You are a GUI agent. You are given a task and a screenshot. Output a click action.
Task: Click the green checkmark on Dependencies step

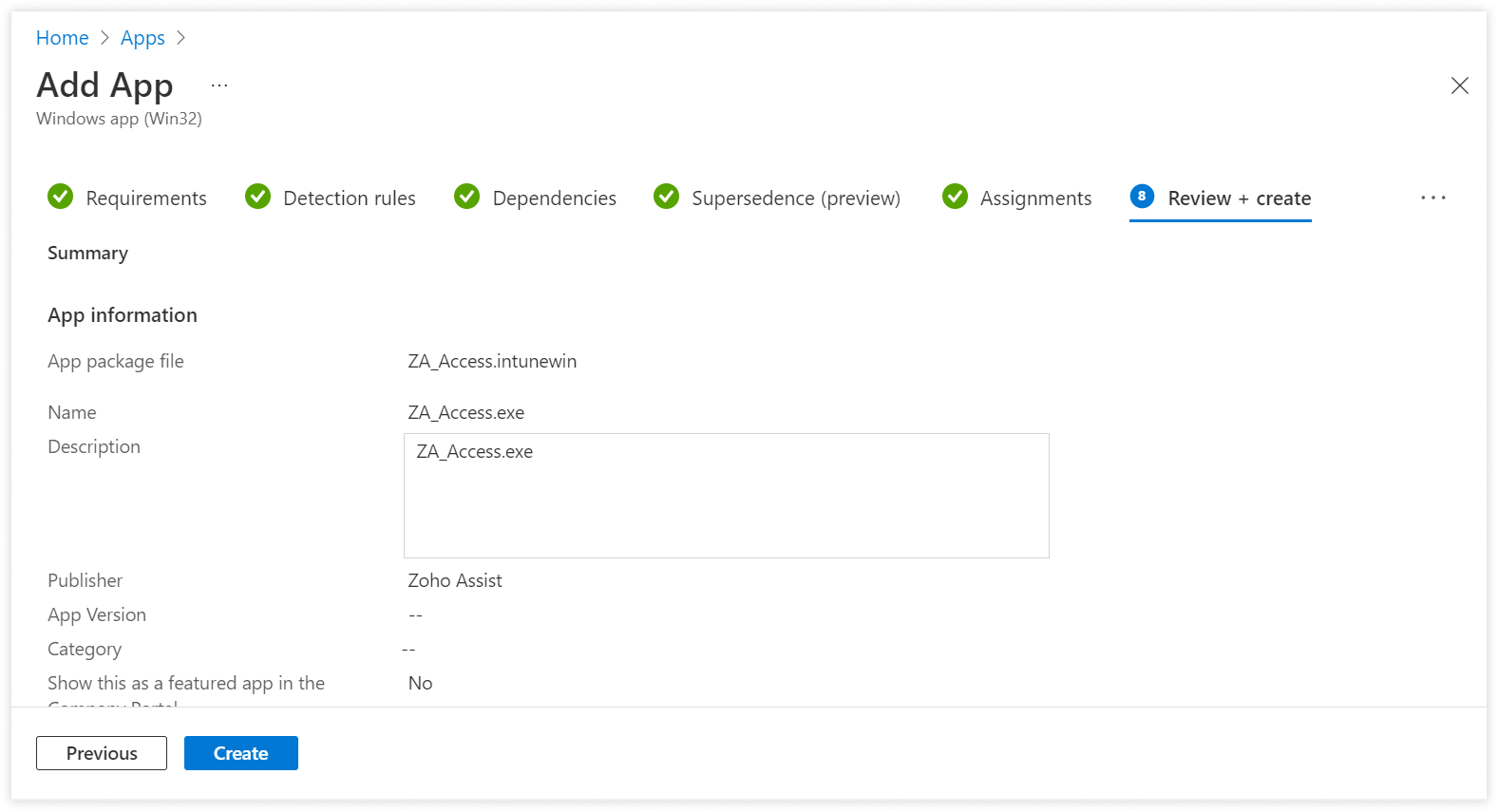466,197
